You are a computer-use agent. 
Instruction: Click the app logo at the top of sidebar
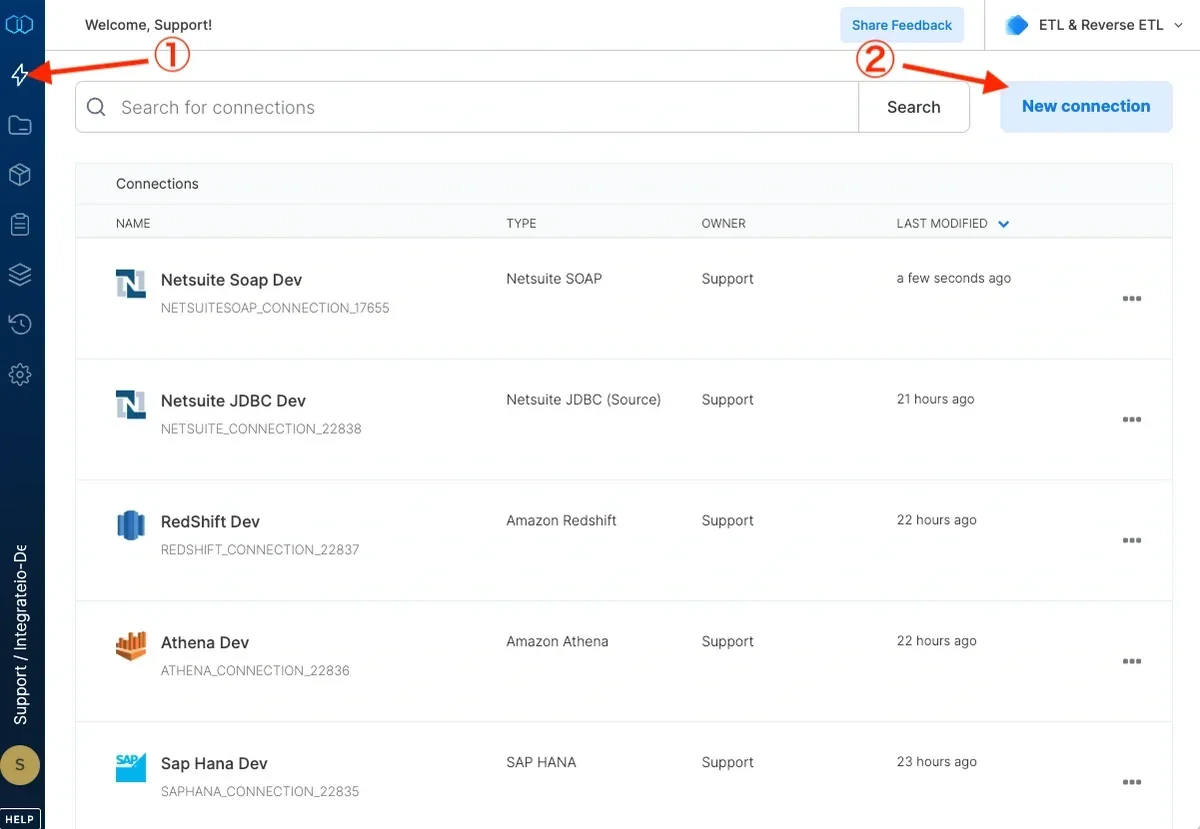tap(21, 24)
